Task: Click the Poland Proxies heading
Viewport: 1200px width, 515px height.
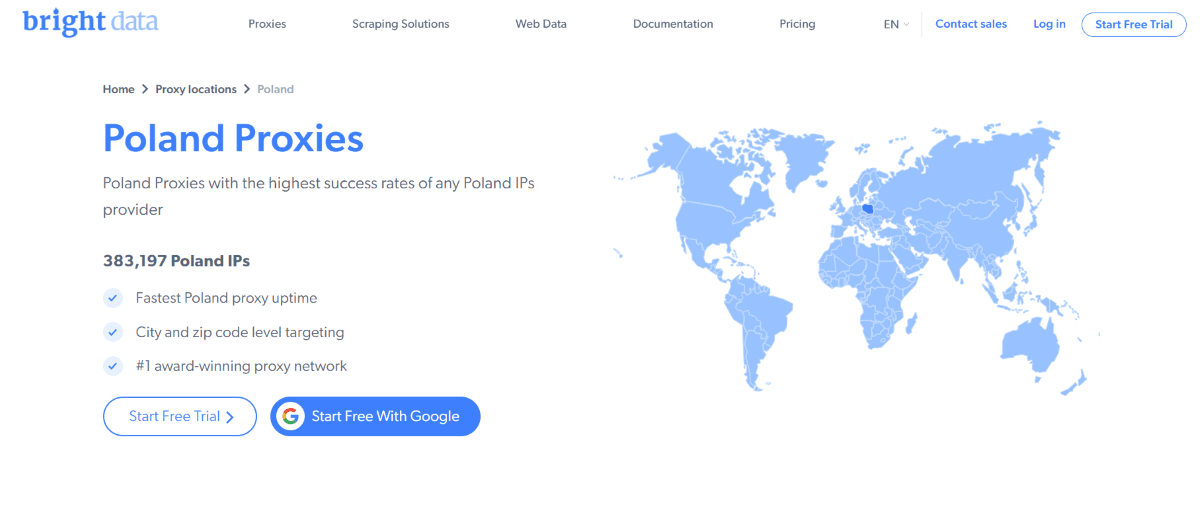Action: pos(233,138)
